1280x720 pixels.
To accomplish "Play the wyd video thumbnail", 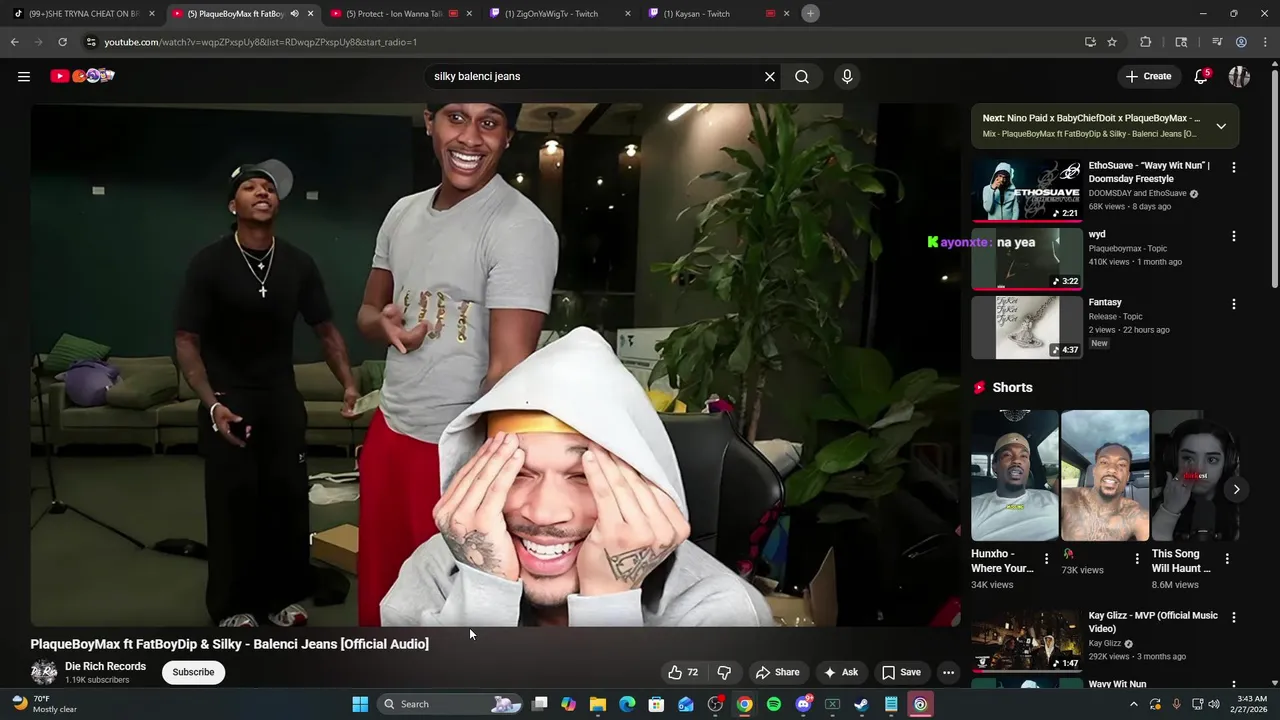I will (x=1027, y=258).
